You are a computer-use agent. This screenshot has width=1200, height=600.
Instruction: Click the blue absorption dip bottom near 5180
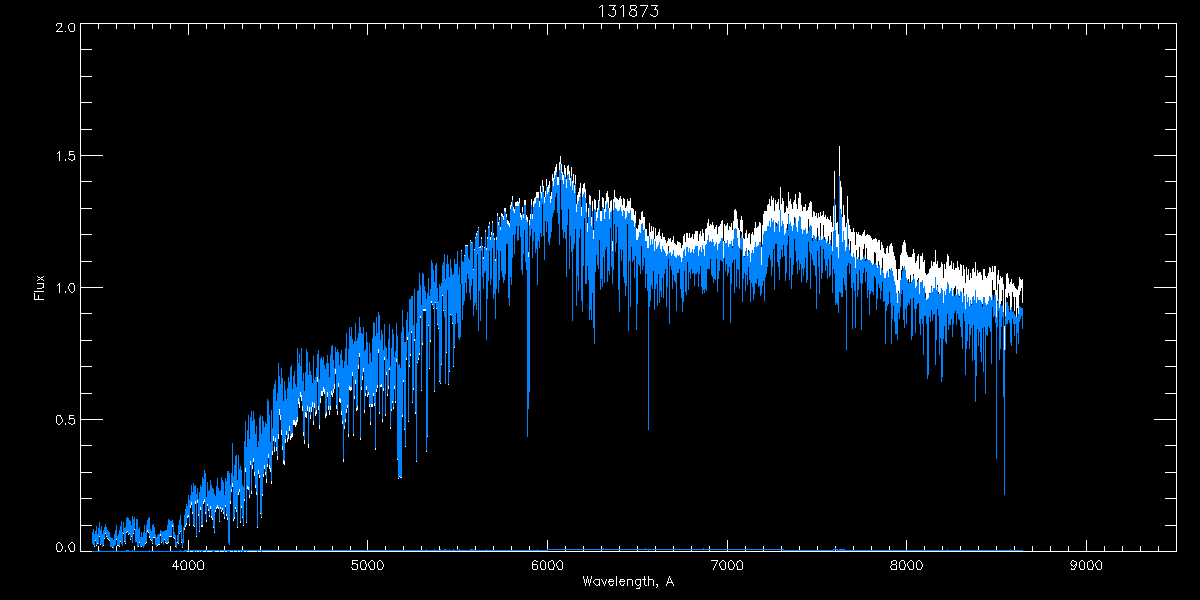coord(400,477)
